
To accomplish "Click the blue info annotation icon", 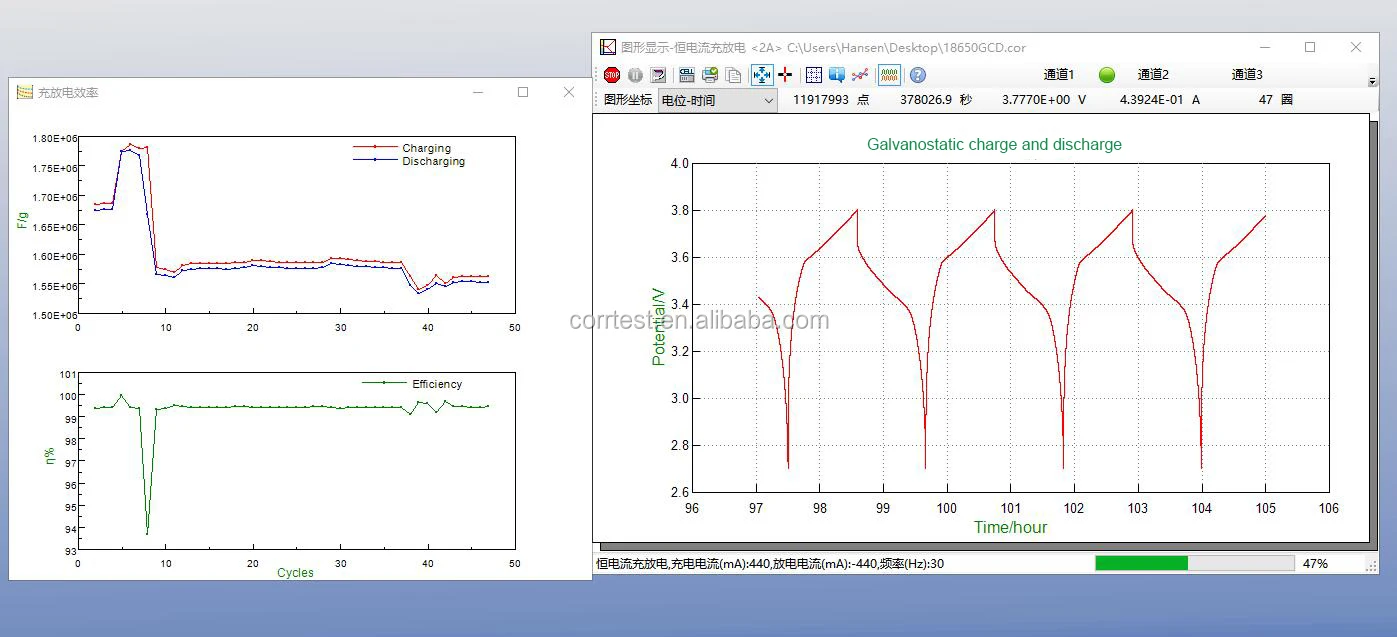I will 837,75.
